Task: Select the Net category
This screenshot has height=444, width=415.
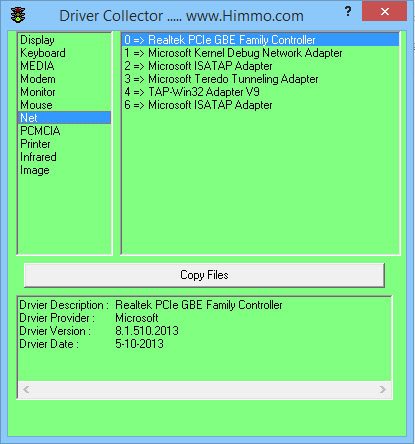Action: [64, 118]
